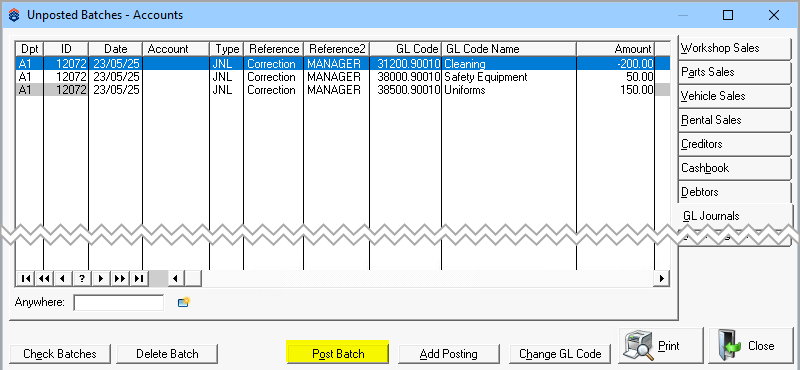Switch to Vehicle Sales tab
This screenshot has width=800, height=370.
[734, 96]
